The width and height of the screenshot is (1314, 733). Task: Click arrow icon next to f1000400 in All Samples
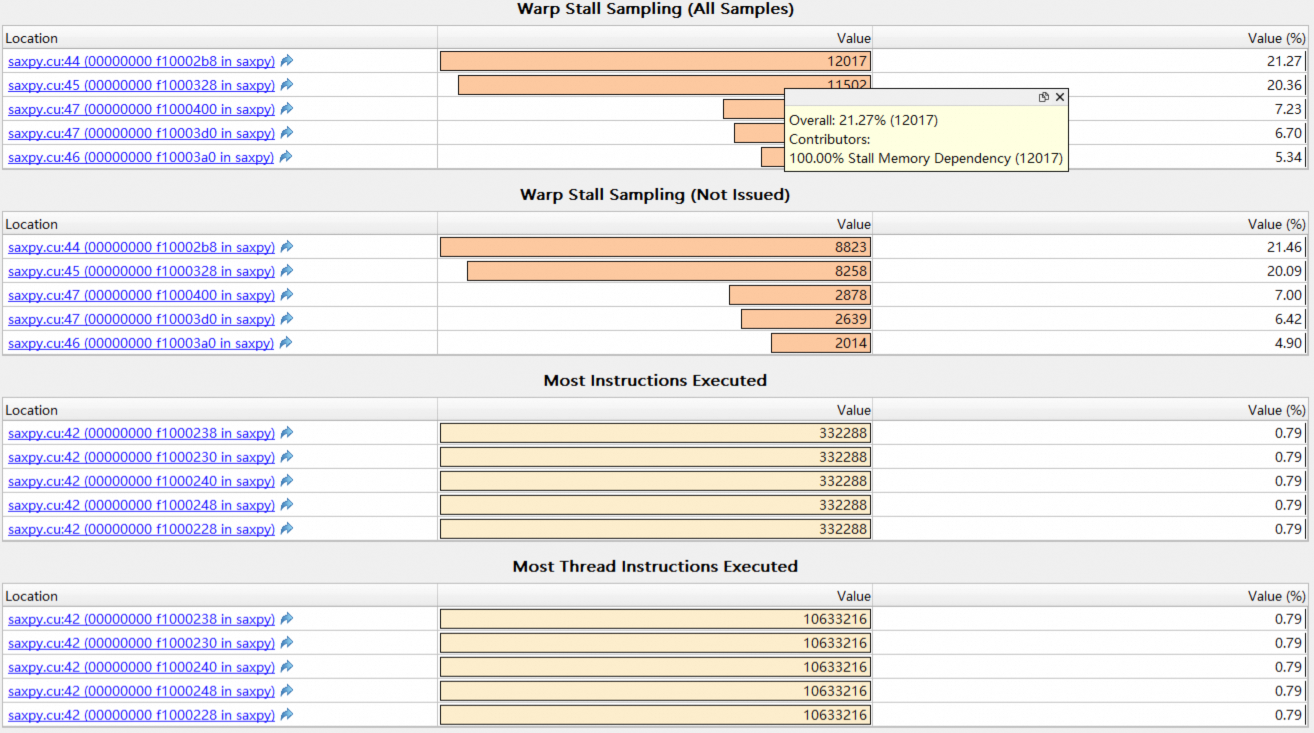tap(287, 109)
